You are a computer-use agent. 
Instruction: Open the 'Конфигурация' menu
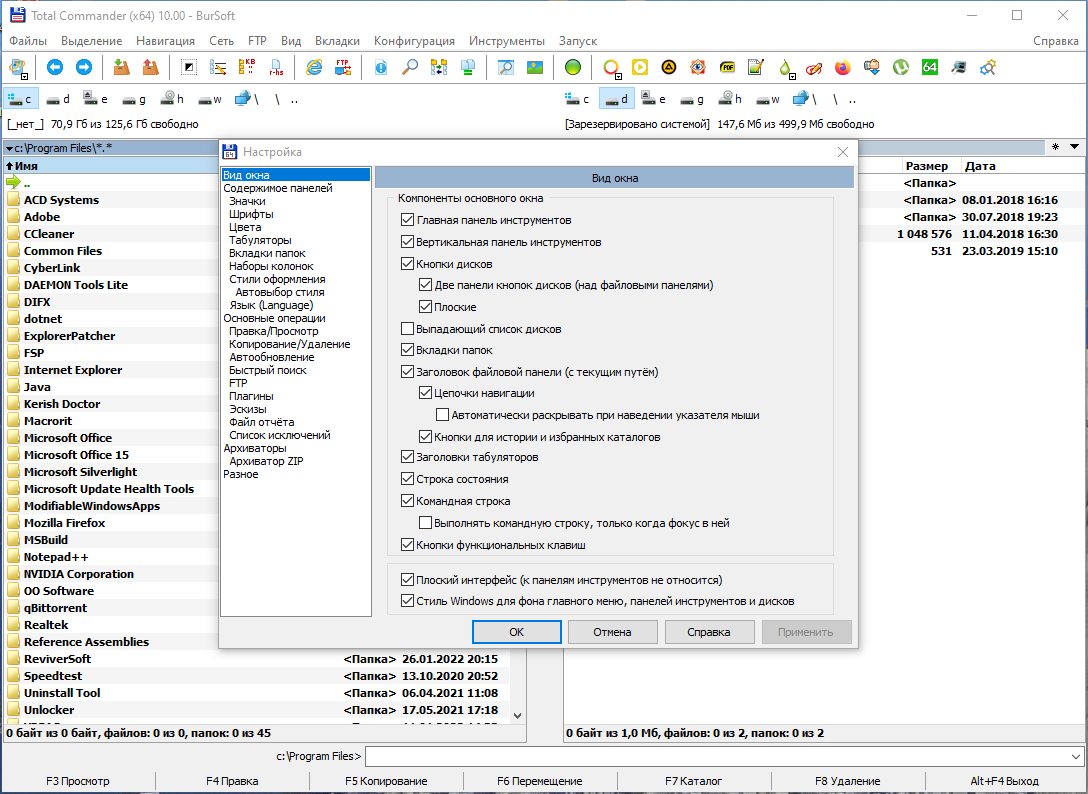(414, 41)
